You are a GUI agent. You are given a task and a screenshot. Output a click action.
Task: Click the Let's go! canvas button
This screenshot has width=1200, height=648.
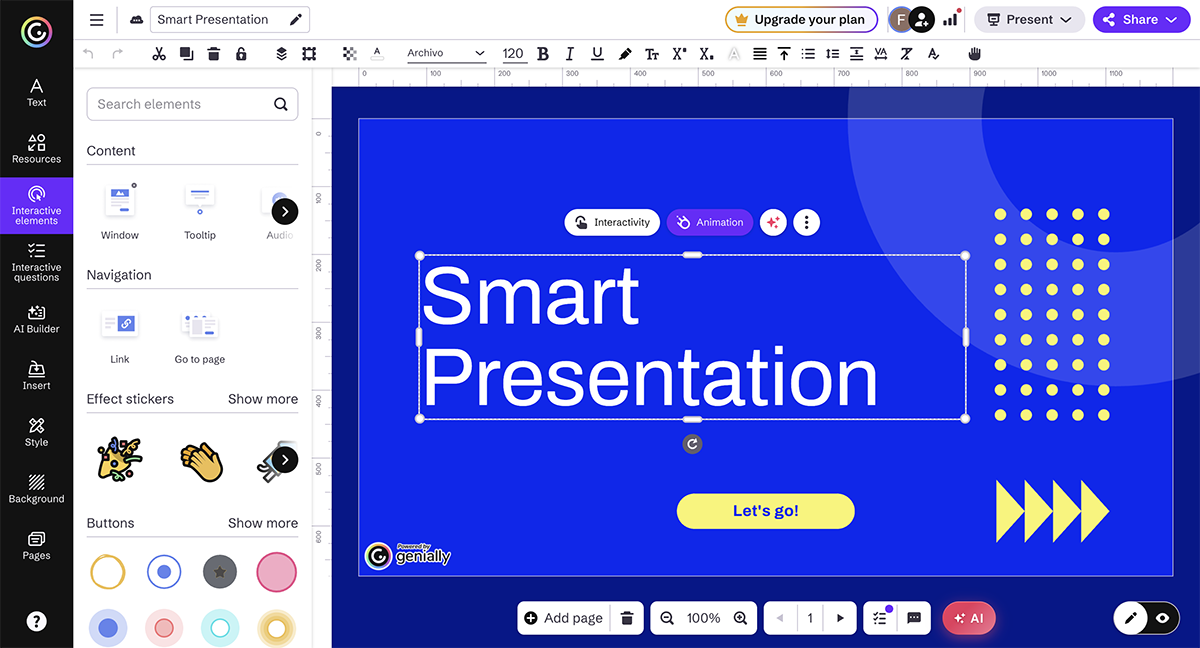tap(766, 511)
